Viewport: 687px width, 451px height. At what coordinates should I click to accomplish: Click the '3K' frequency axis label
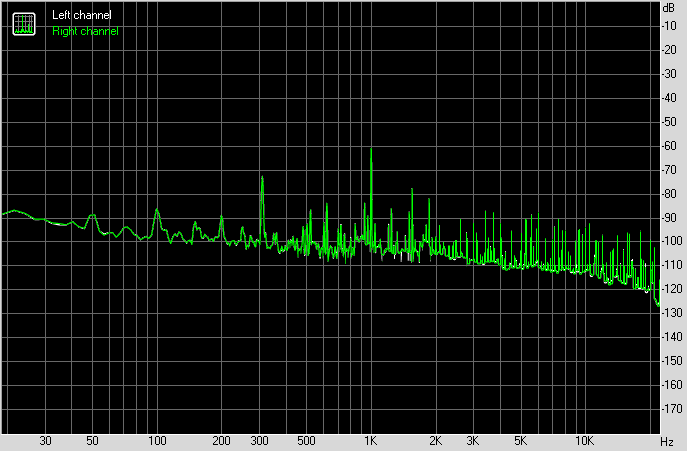coord(473,441)
